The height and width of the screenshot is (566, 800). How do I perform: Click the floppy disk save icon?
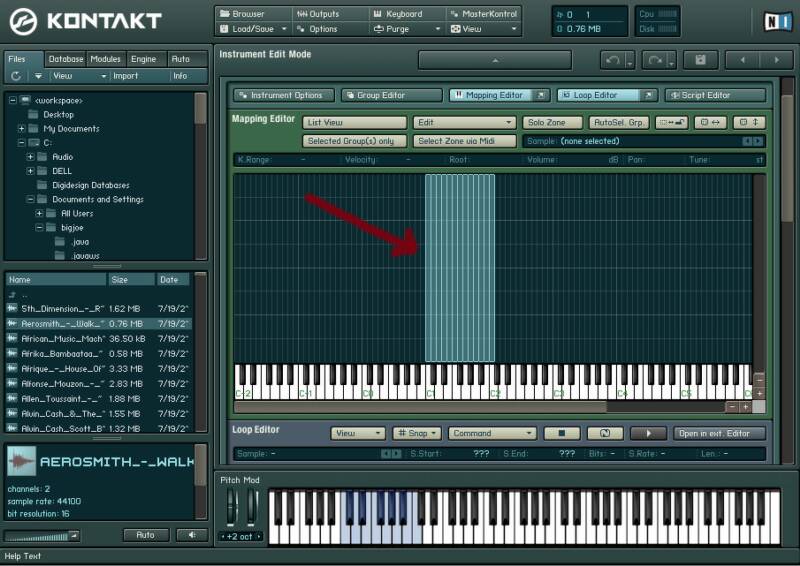(x=700, y=60)
